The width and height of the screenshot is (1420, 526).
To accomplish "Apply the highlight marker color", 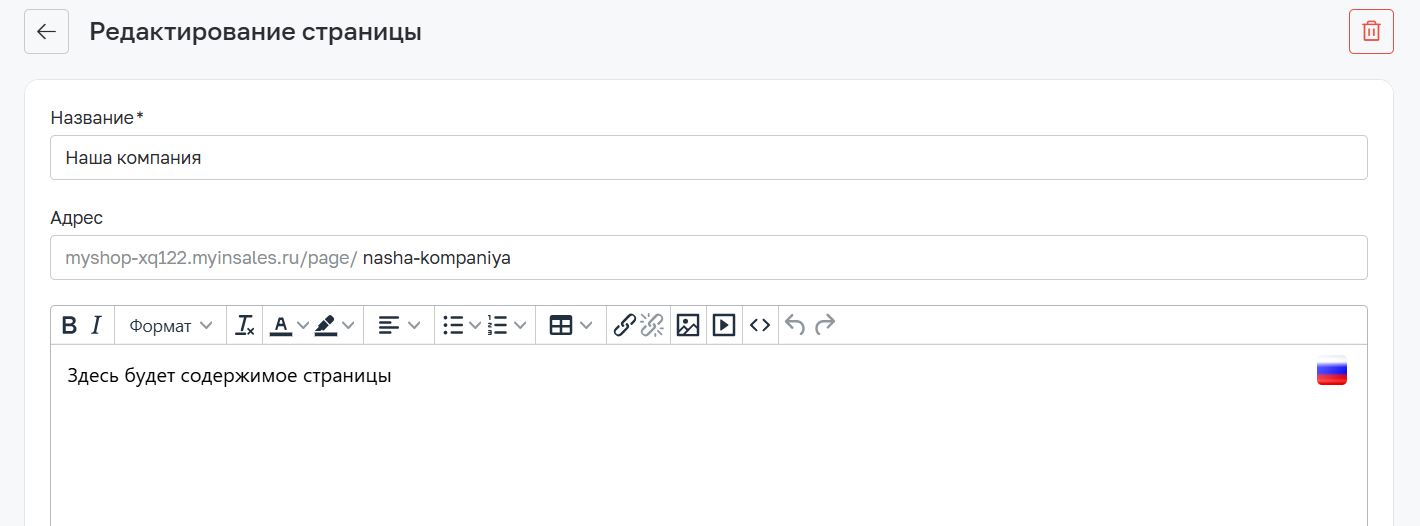I will 326,325.
